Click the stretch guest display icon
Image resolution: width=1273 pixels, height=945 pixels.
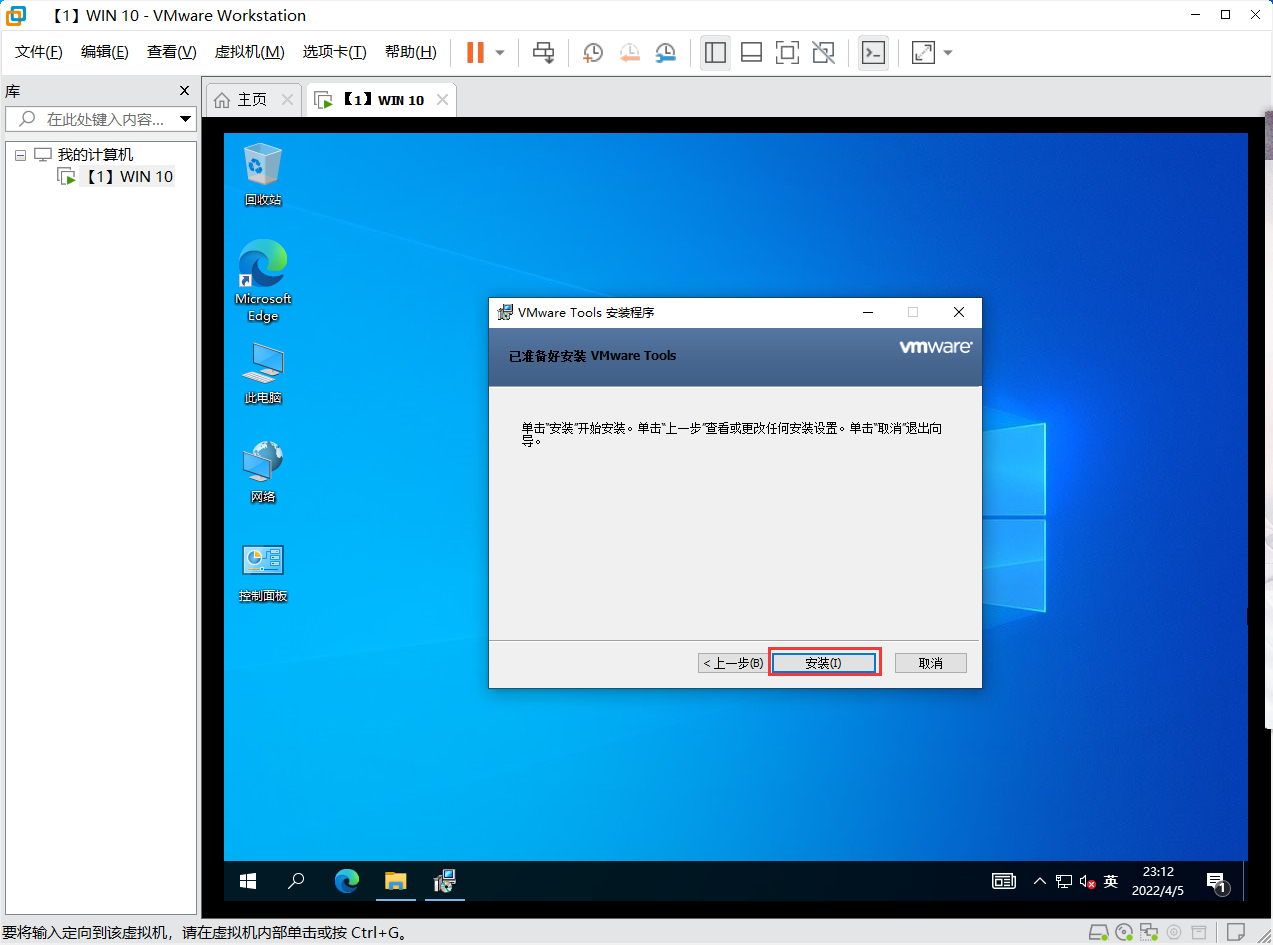tap(923, 52)
